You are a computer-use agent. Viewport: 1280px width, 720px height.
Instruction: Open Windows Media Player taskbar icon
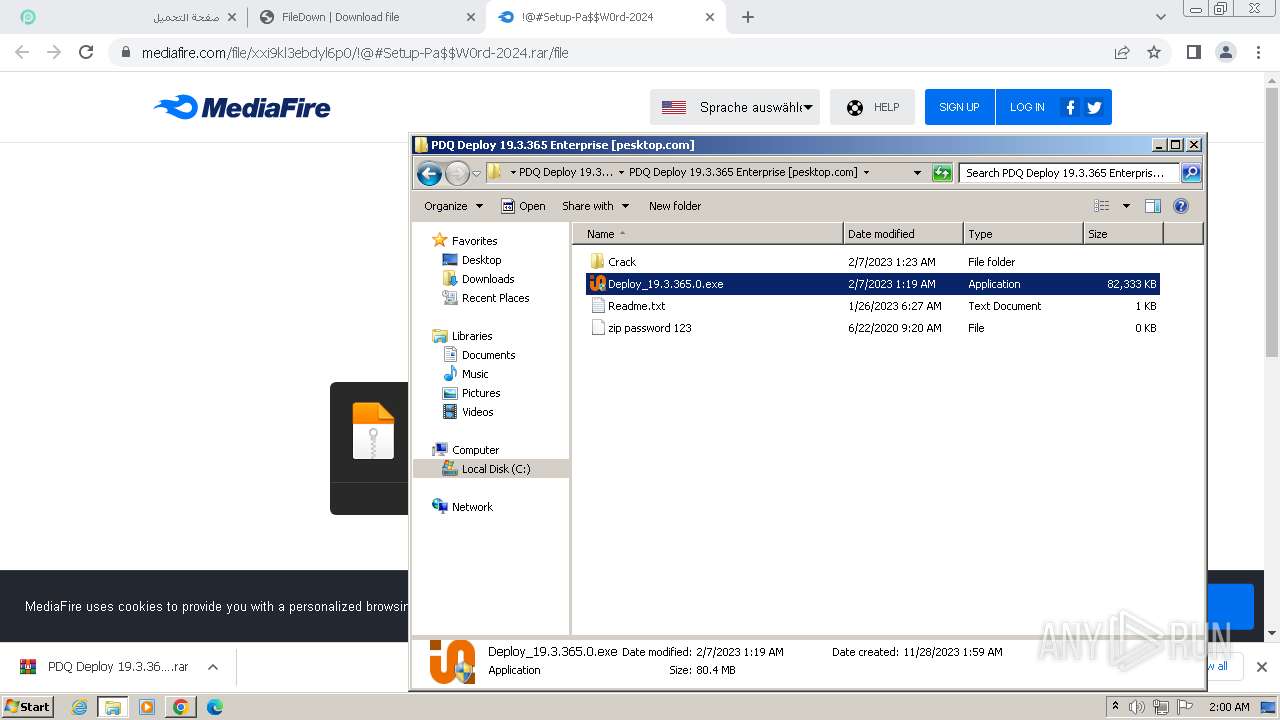click(x=147, y=707)
